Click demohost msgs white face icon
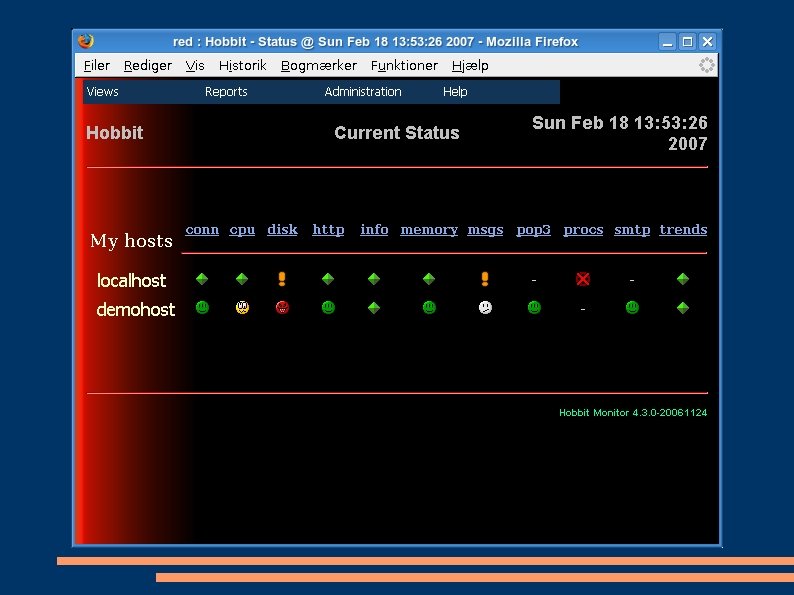 click(x=485, y=307)
